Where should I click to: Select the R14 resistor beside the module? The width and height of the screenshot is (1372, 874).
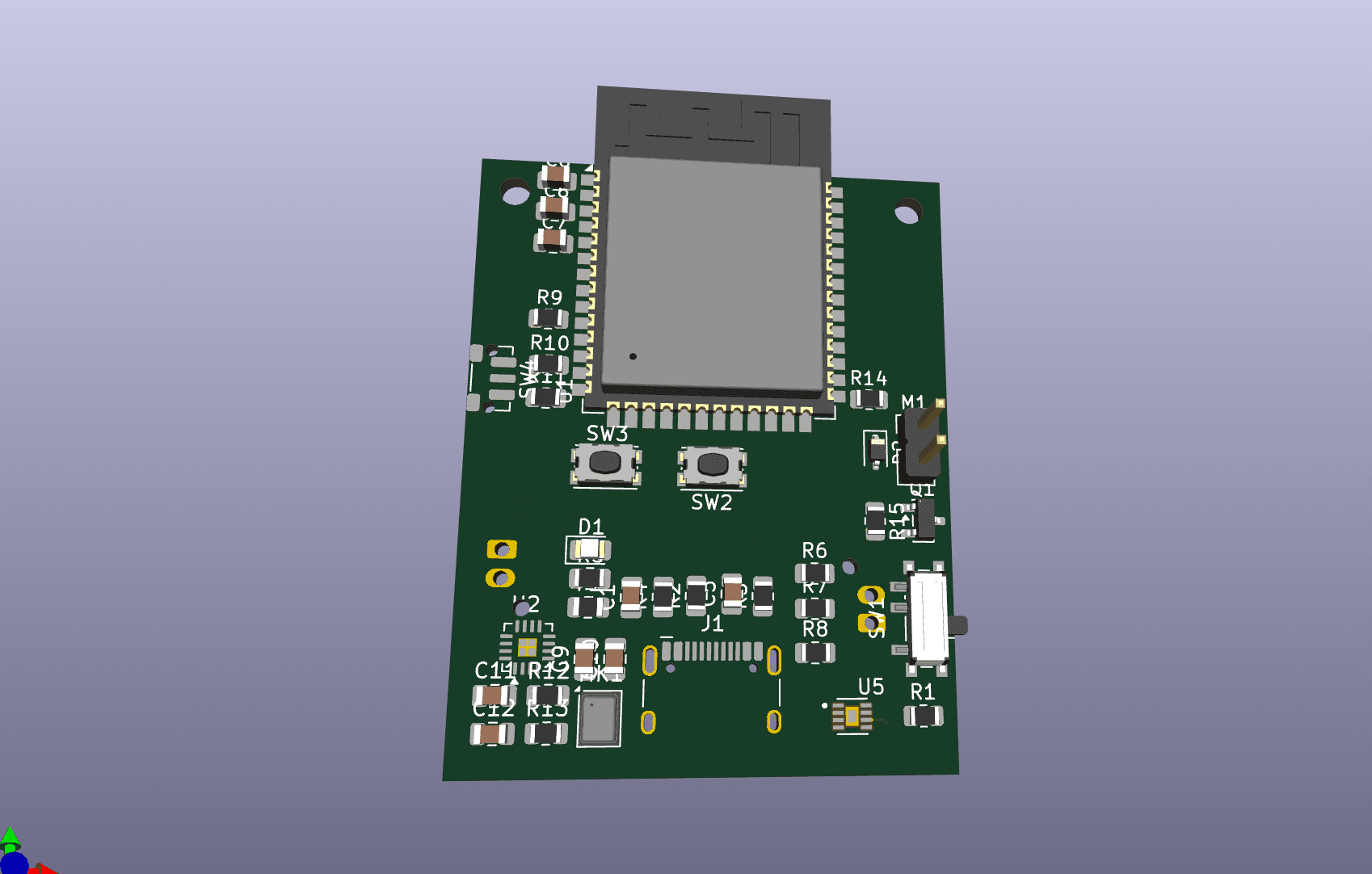869,398
